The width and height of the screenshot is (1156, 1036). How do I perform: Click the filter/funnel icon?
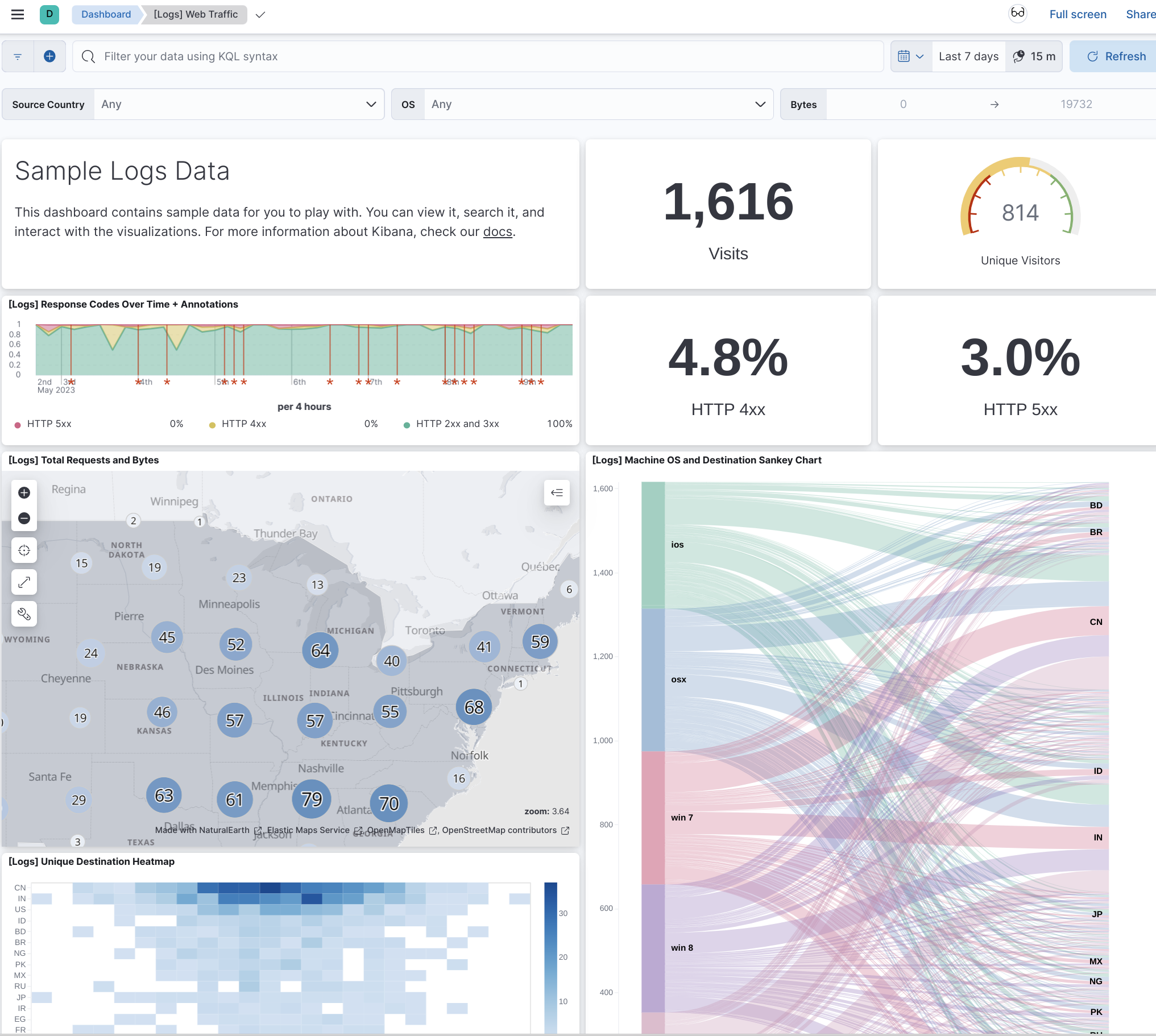[18, 56]
